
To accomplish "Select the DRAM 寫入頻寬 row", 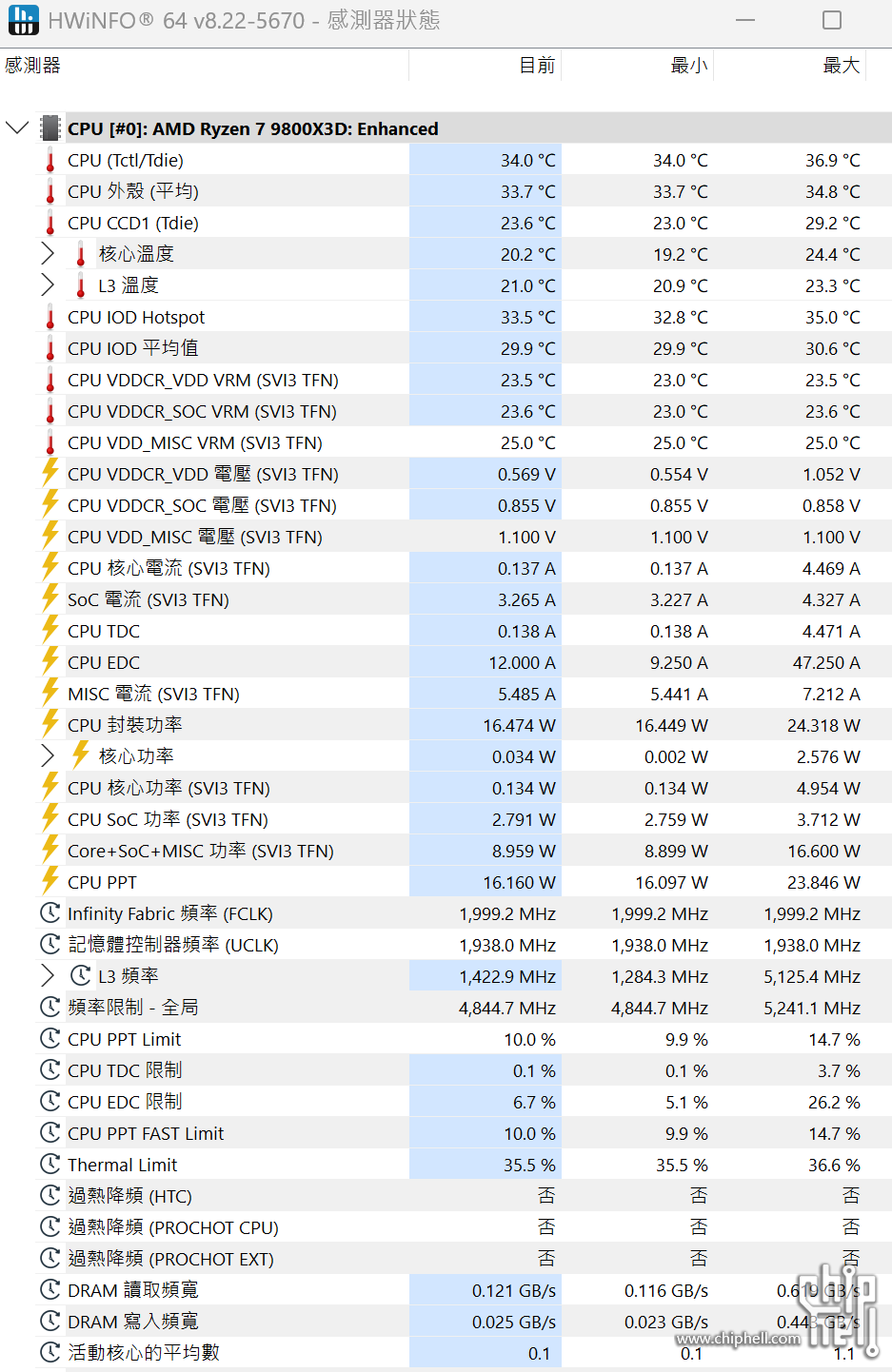I will [x=464, y=1322].
